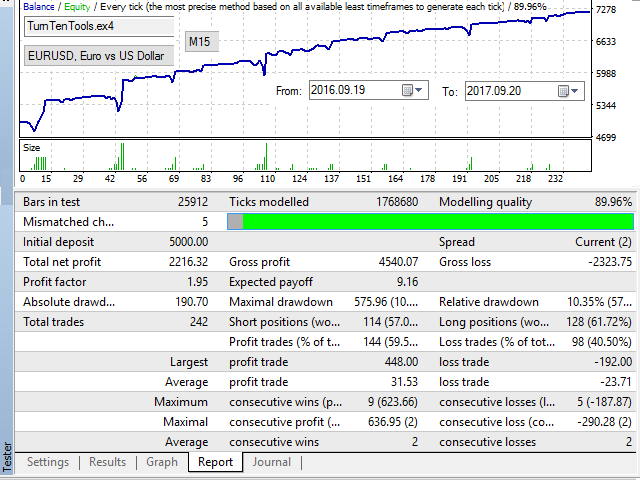The image size is (640, 480).
Task: Select the Profit factor value 1.95
Action: click(x=195, y=282)
